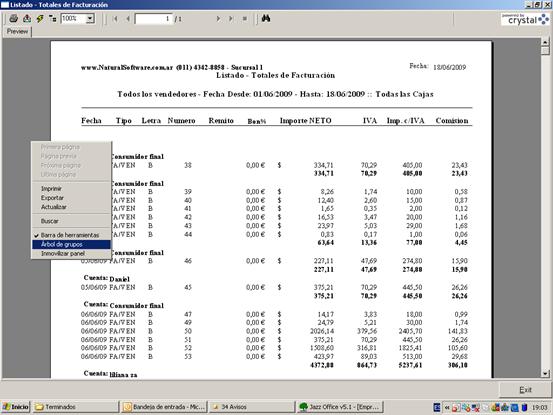
Task: Open the Preview tab
Action: pyautogui.click(x=17, y=31)
